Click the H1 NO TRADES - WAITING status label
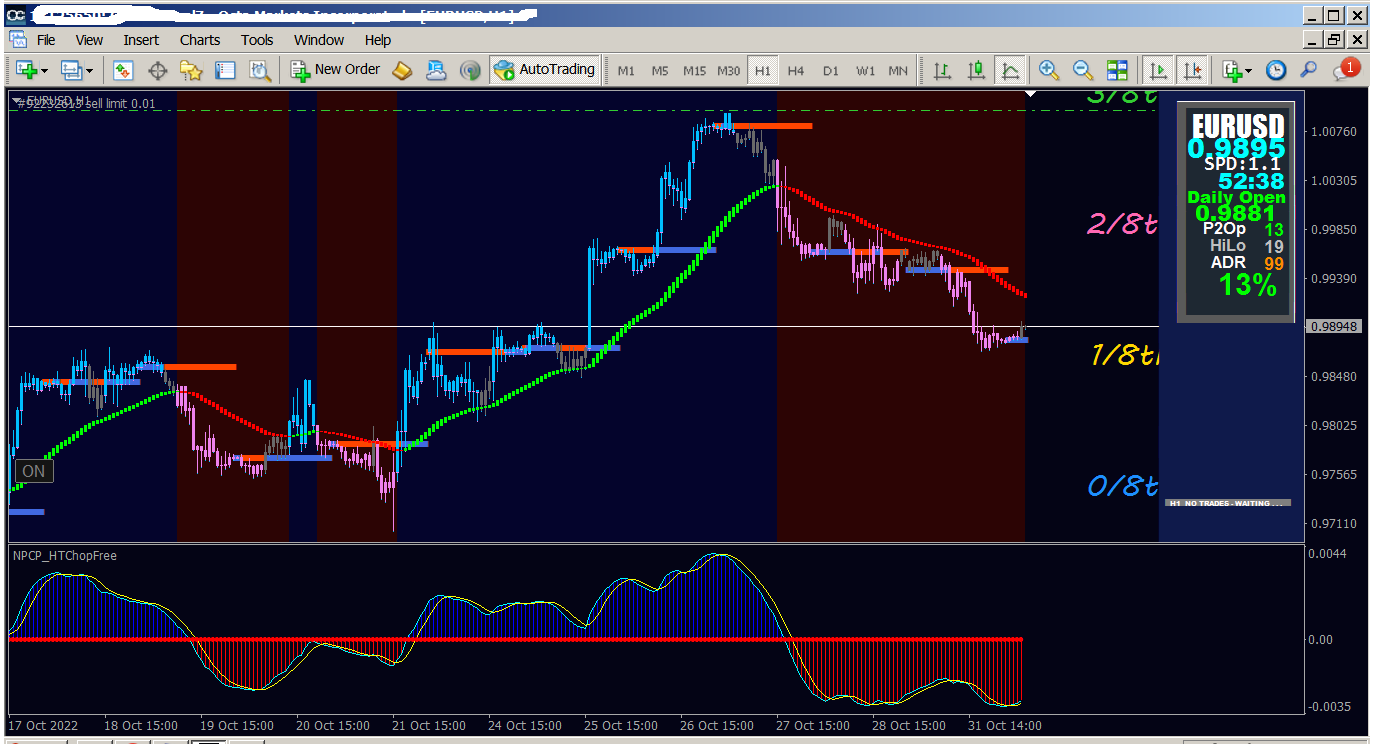Image resolution: width=1374 pixels, height=744 pixels. coord(1228,503)
